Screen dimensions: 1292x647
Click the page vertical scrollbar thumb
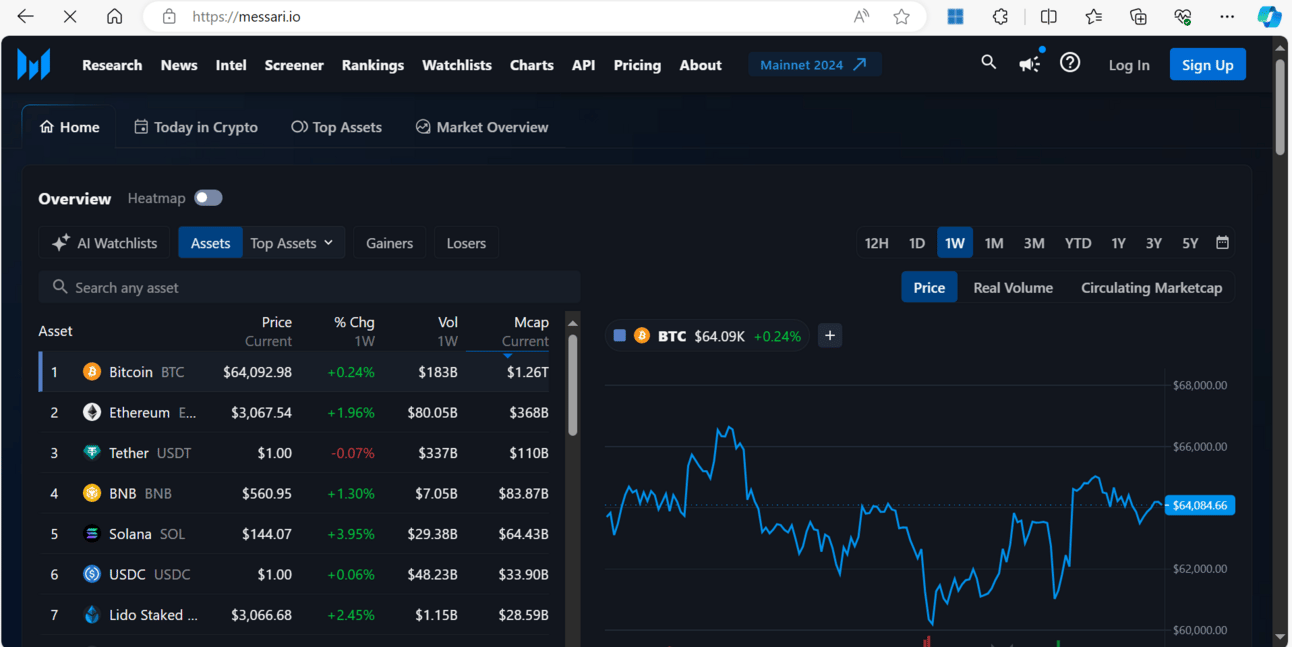1280,109
